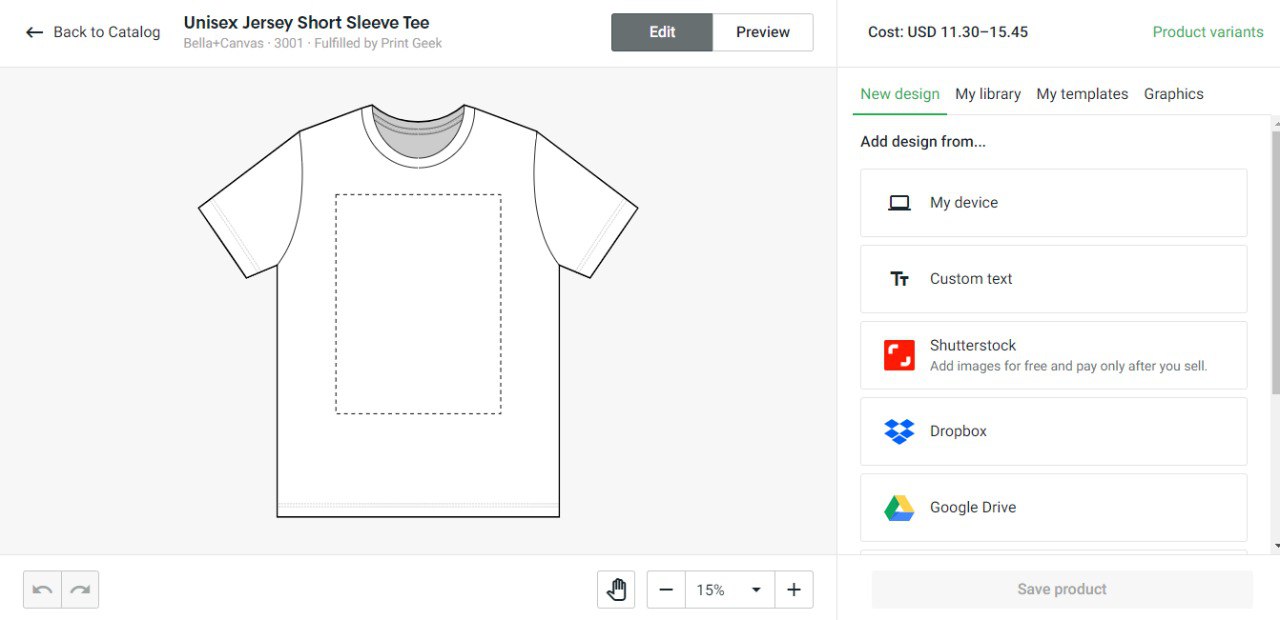1280x620 pixels.
Task: Click the design panel vertical scrollbar
Action: click(x=1276, y=262)
